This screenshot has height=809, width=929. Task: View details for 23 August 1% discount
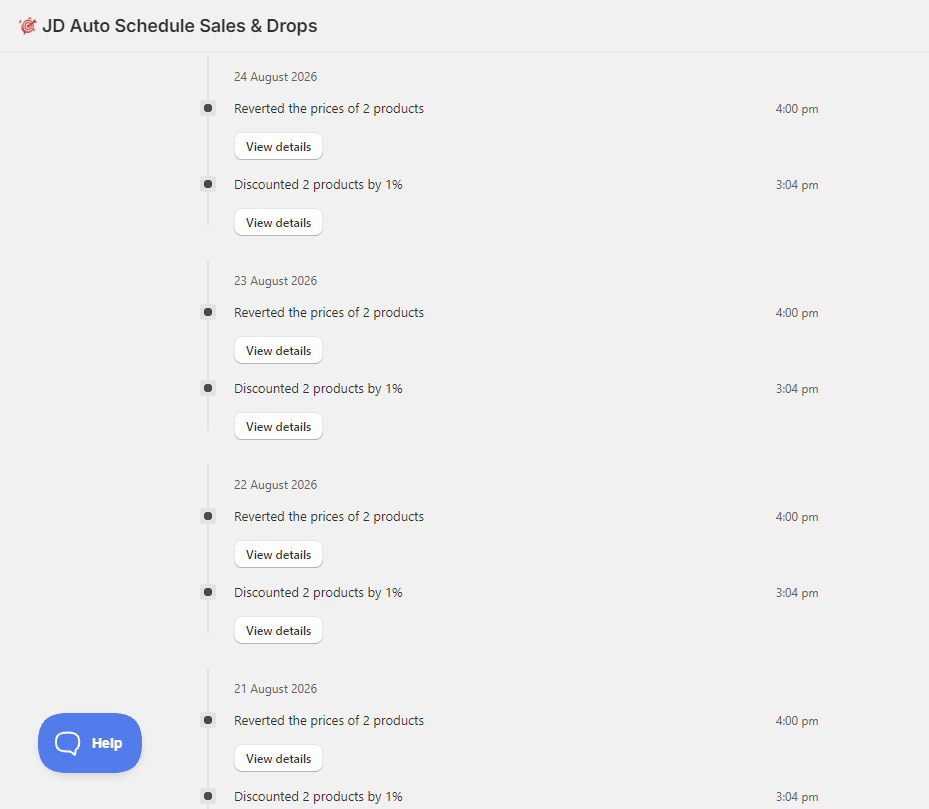point(278,426)
